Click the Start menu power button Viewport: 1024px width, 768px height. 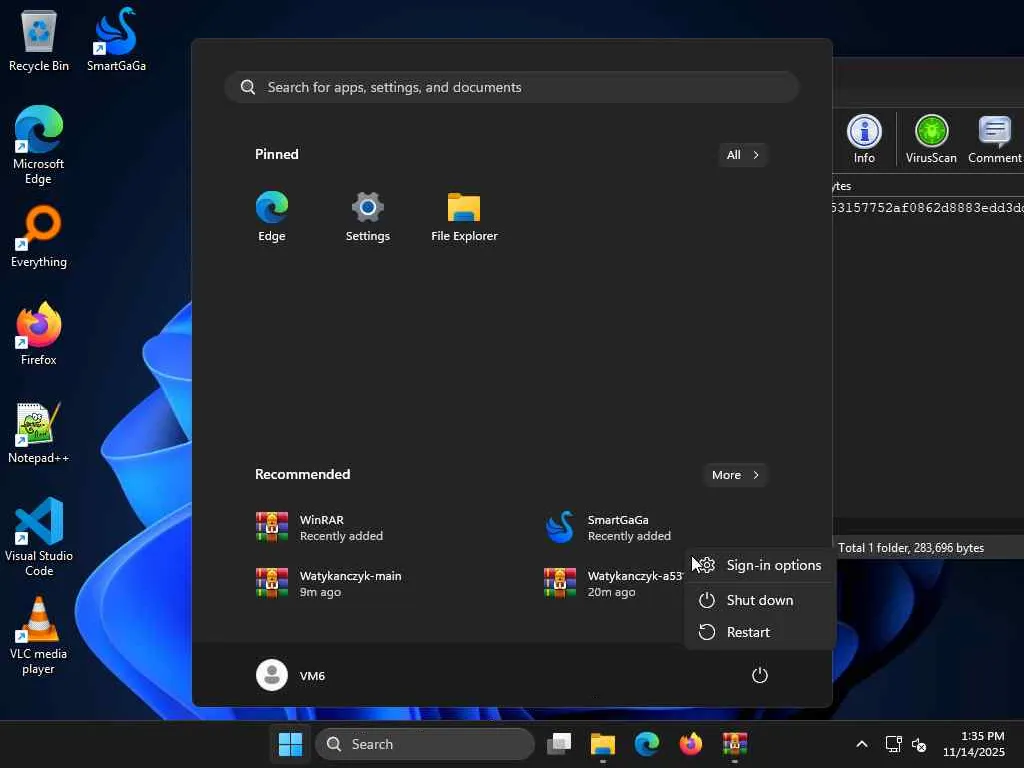(x=760, y=675)
